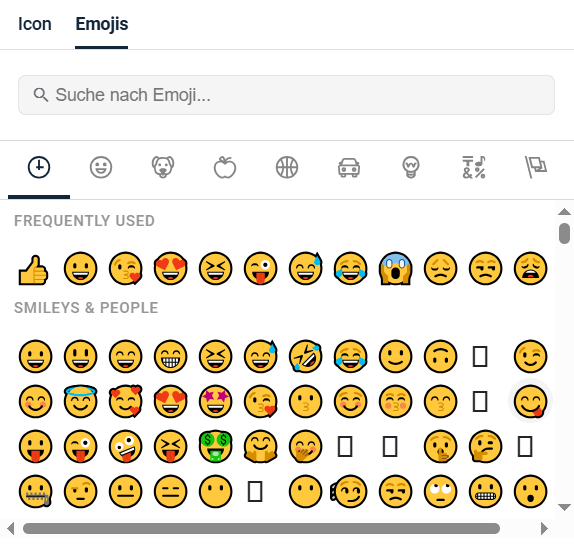Jump to the smileys category icon
Viewport: 574px width, 546px height.
click(x=101, y=167)
